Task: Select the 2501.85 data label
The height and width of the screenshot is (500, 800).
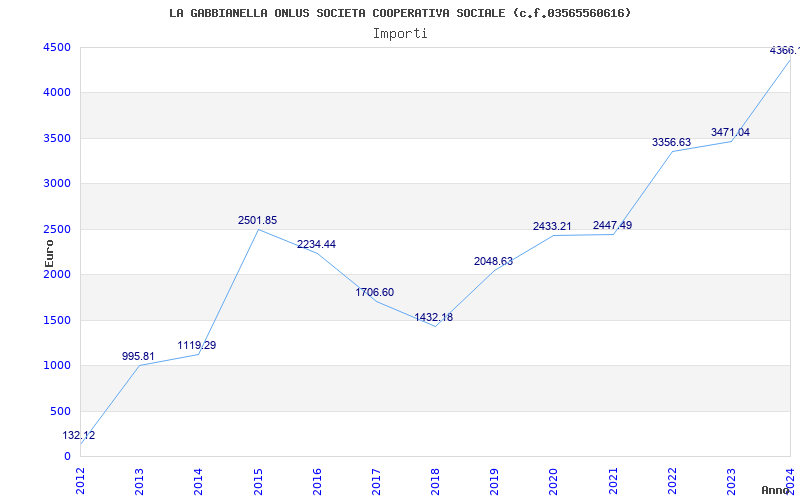Action: pos(257,220)
